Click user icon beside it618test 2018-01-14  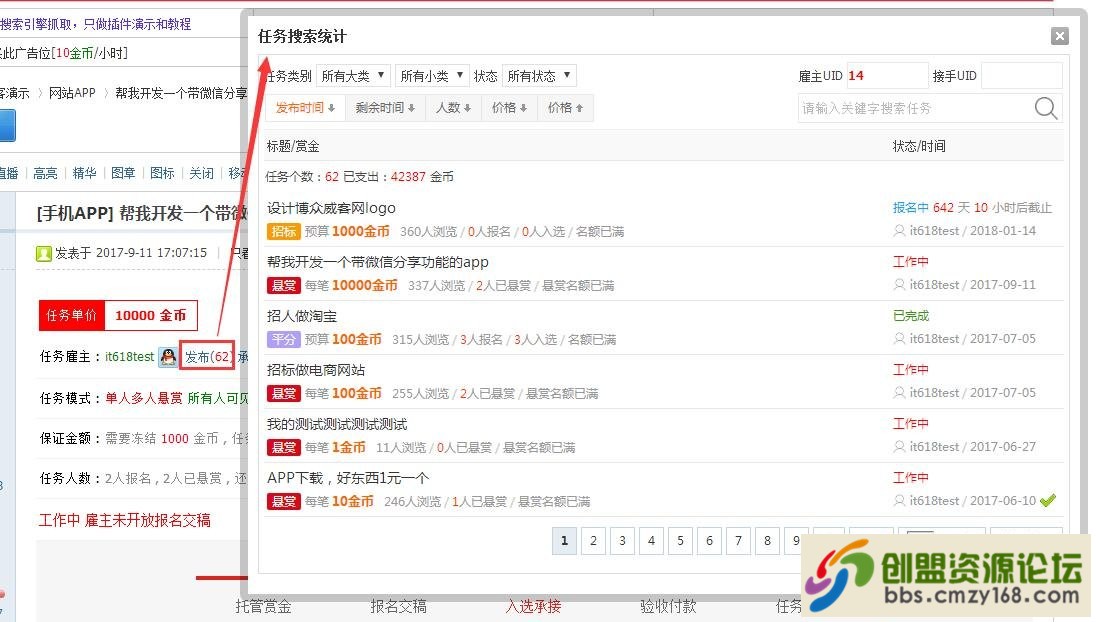point(899,231)
